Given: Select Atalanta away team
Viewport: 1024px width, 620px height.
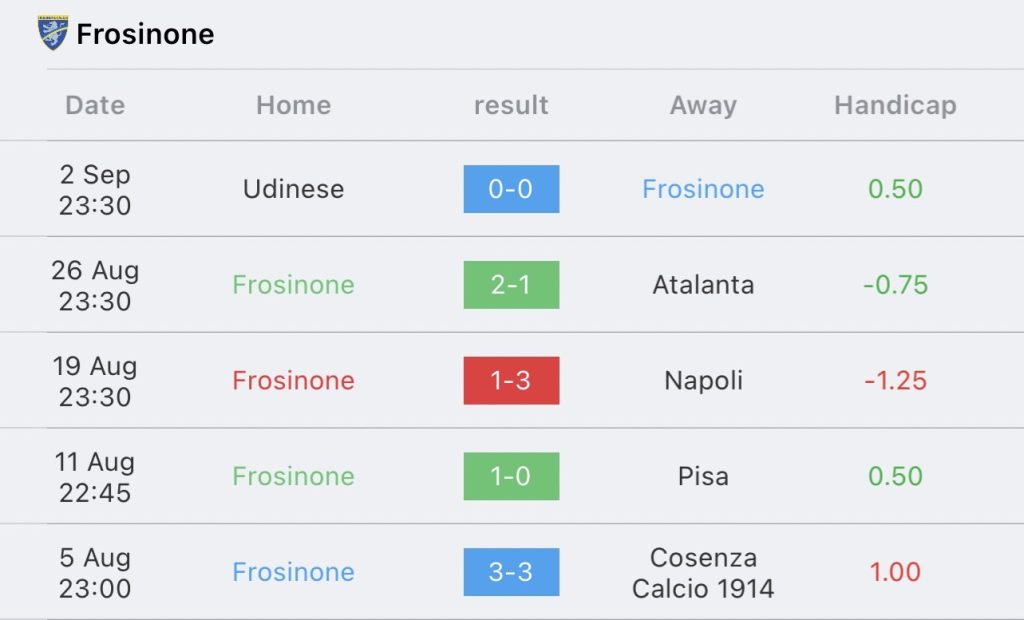Looking at the screenshot, I should 703,285.
